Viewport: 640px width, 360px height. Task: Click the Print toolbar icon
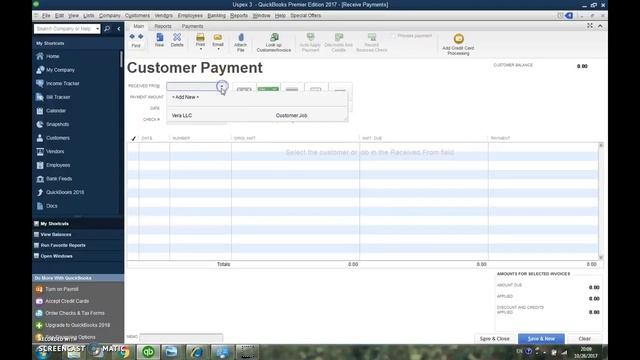tap(200, 38)
